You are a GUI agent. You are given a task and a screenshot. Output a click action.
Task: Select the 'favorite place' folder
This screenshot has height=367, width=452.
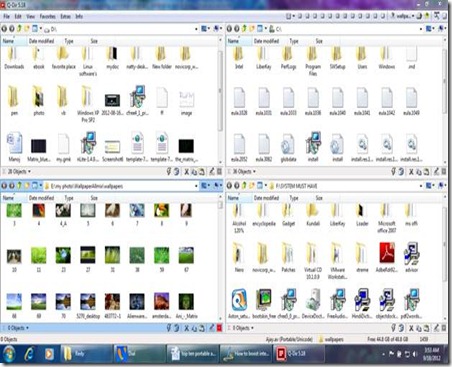63,57
